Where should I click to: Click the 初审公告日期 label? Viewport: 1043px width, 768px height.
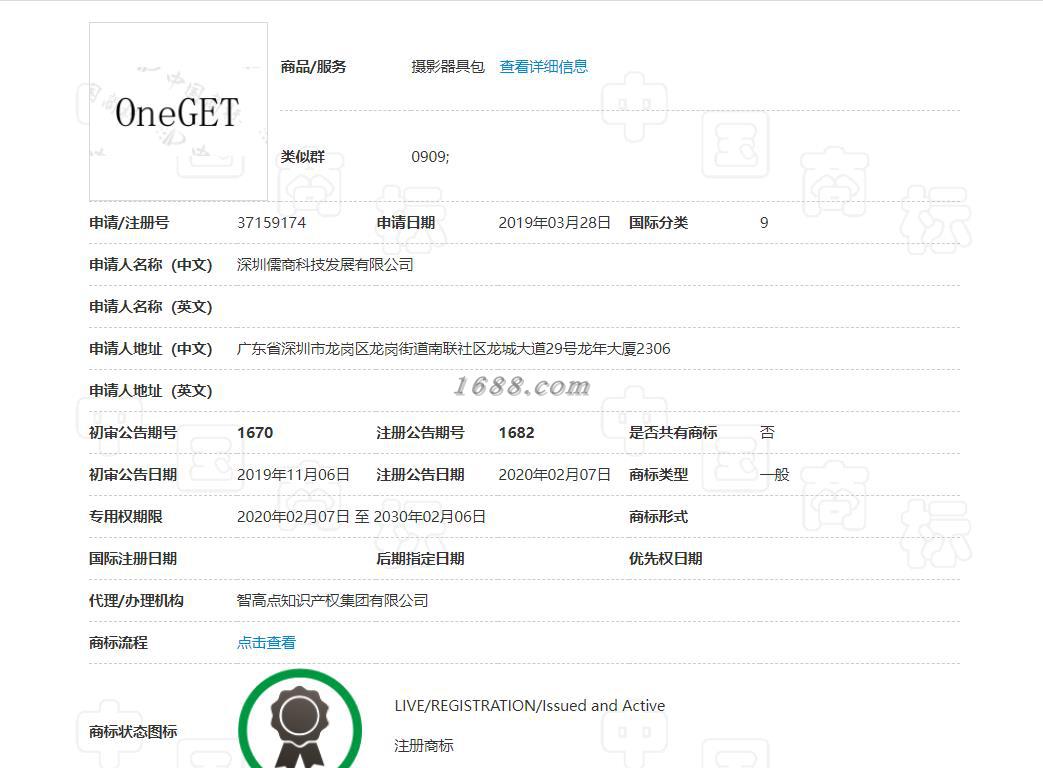pyautogui.click(x=133, y=475)
